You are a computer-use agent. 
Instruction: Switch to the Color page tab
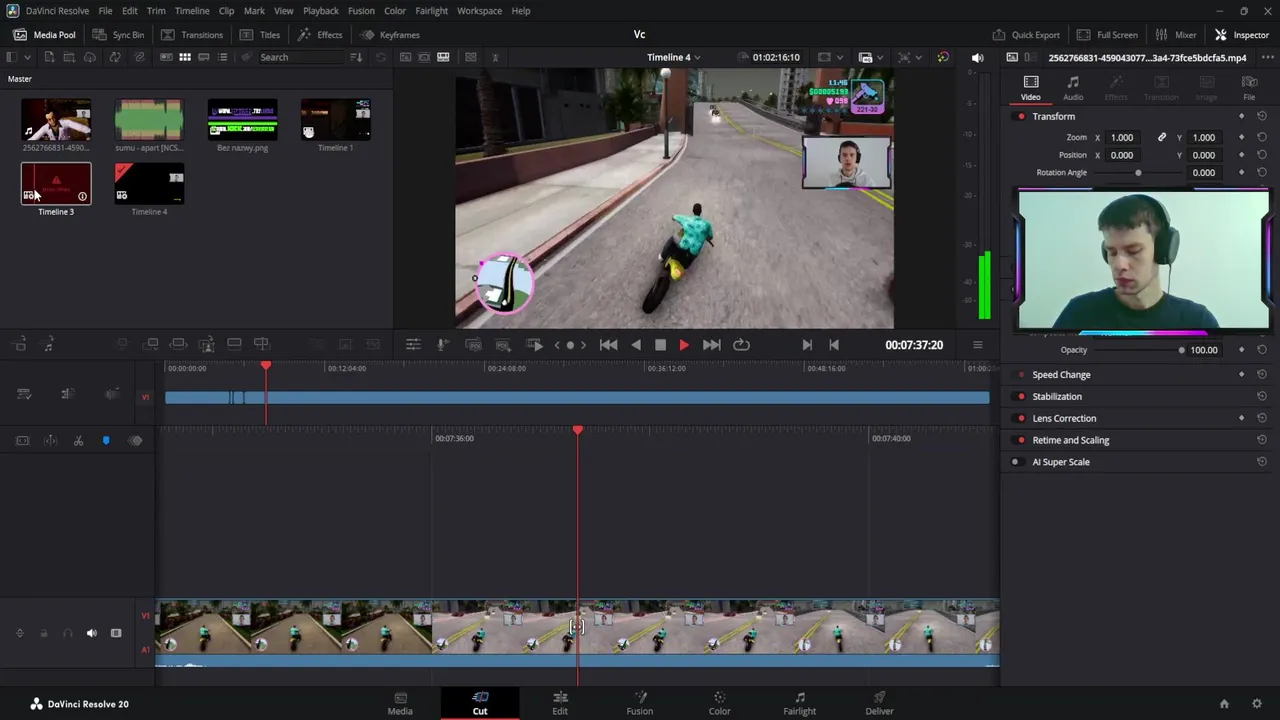tap(719, 703)
